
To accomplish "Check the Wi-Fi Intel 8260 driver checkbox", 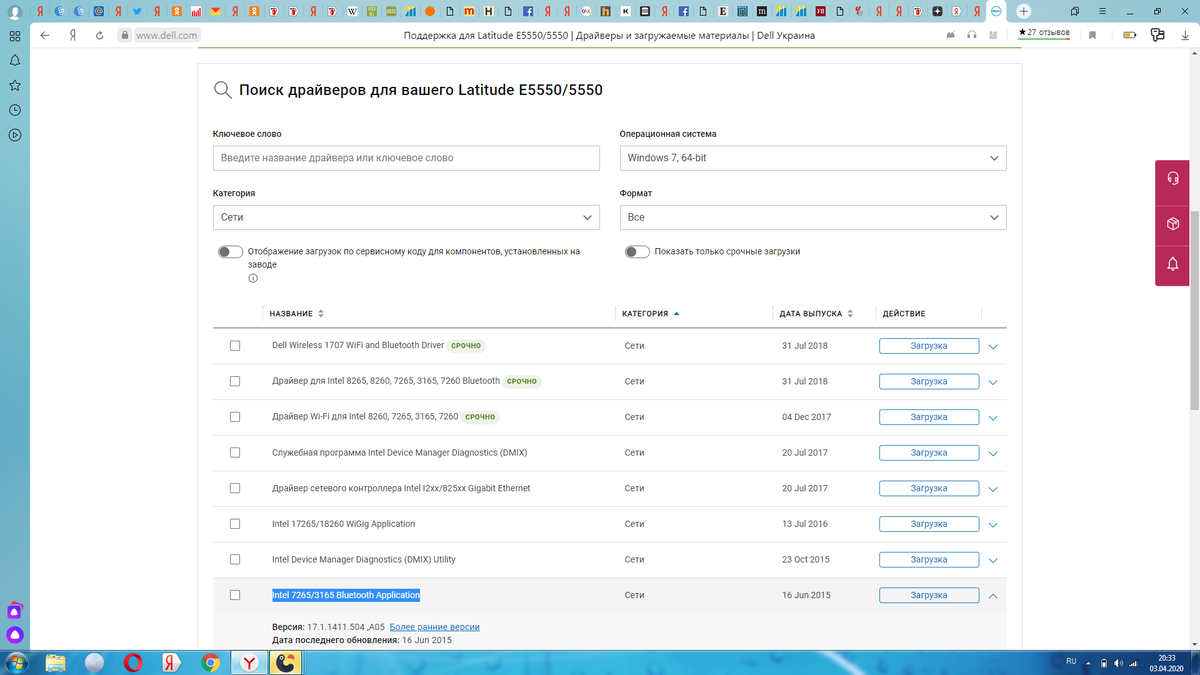I will tap(235, 417).
